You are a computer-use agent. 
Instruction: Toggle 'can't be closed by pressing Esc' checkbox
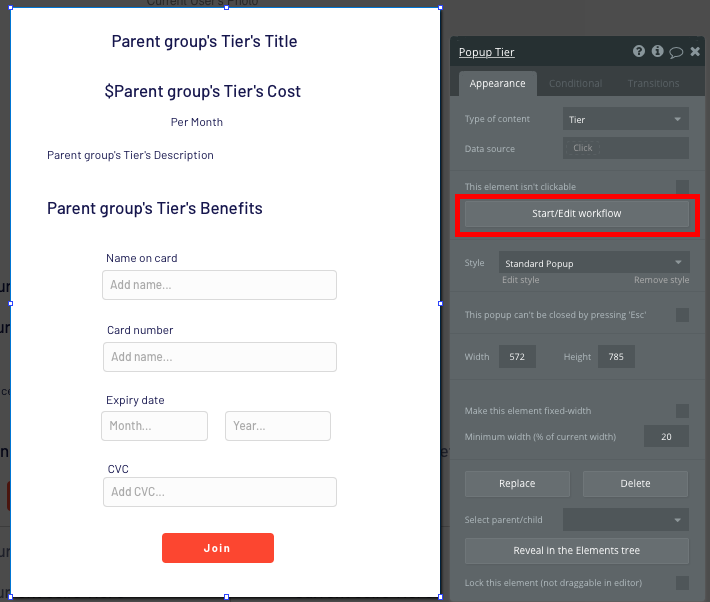pyautogui.click(x=682, y=315)
